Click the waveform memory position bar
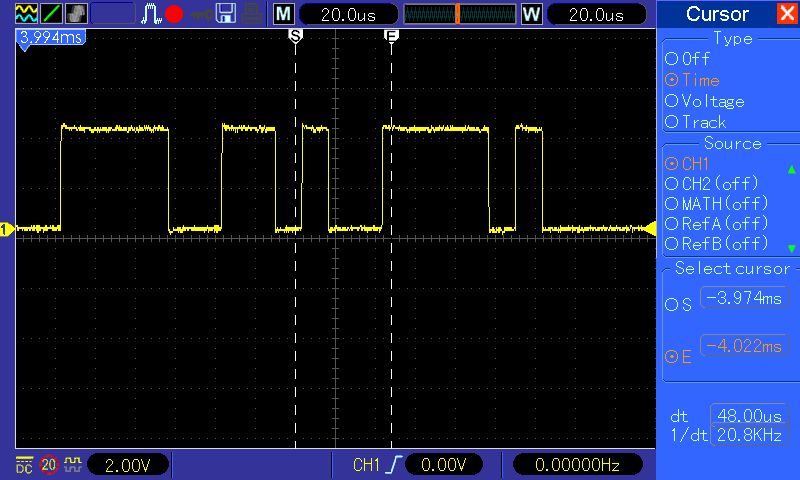 click(460, 14)
